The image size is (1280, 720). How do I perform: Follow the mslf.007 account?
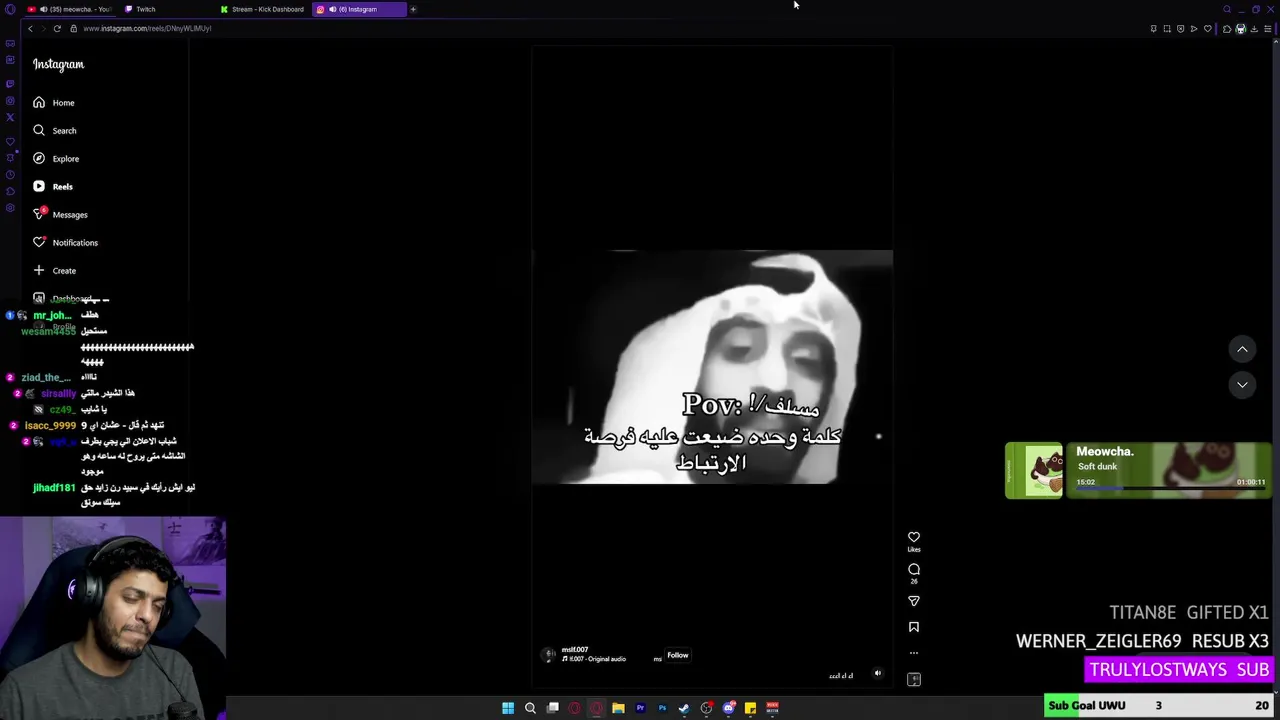[678, 655]
